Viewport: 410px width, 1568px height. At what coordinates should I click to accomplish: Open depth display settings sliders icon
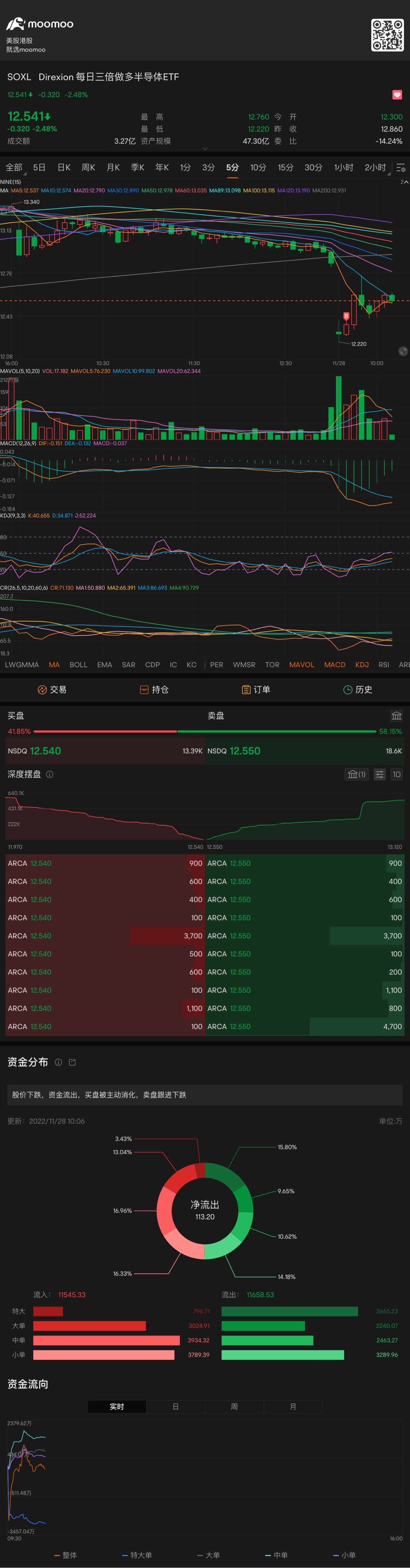pos(380,774)
